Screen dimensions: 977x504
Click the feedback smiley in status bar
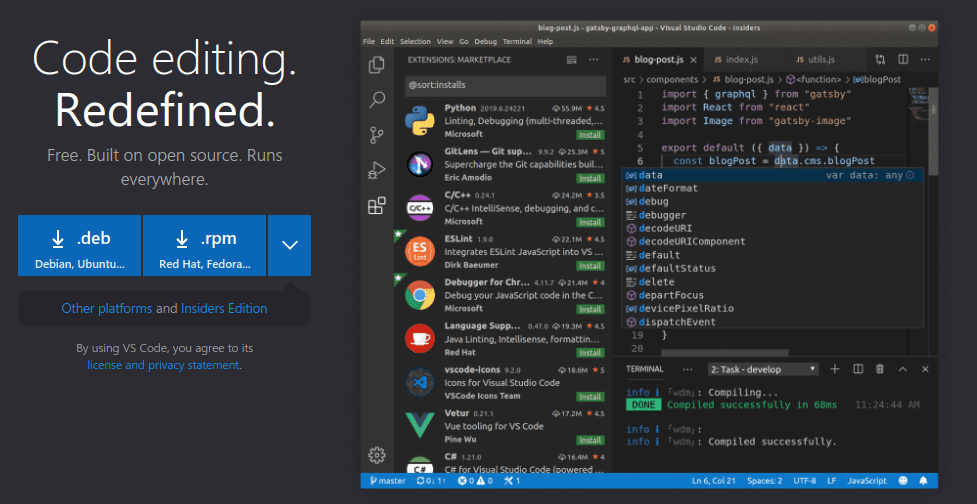pos(903,481)
